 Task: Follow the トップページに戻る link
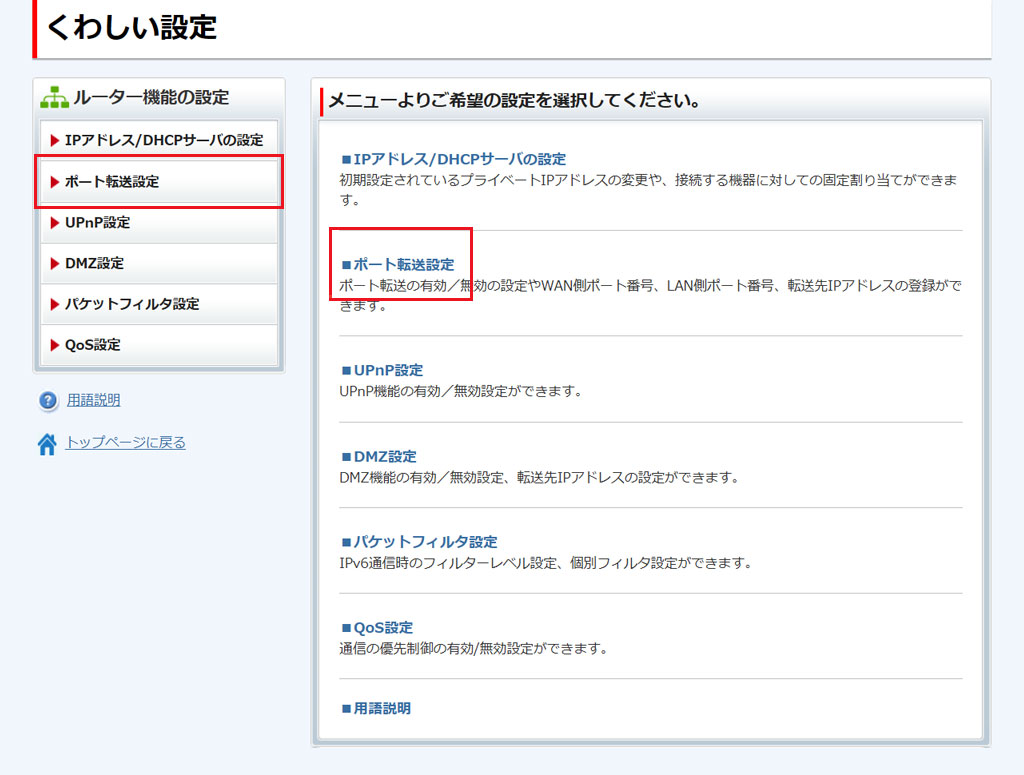pyautogui.click(x=125, y=442)
